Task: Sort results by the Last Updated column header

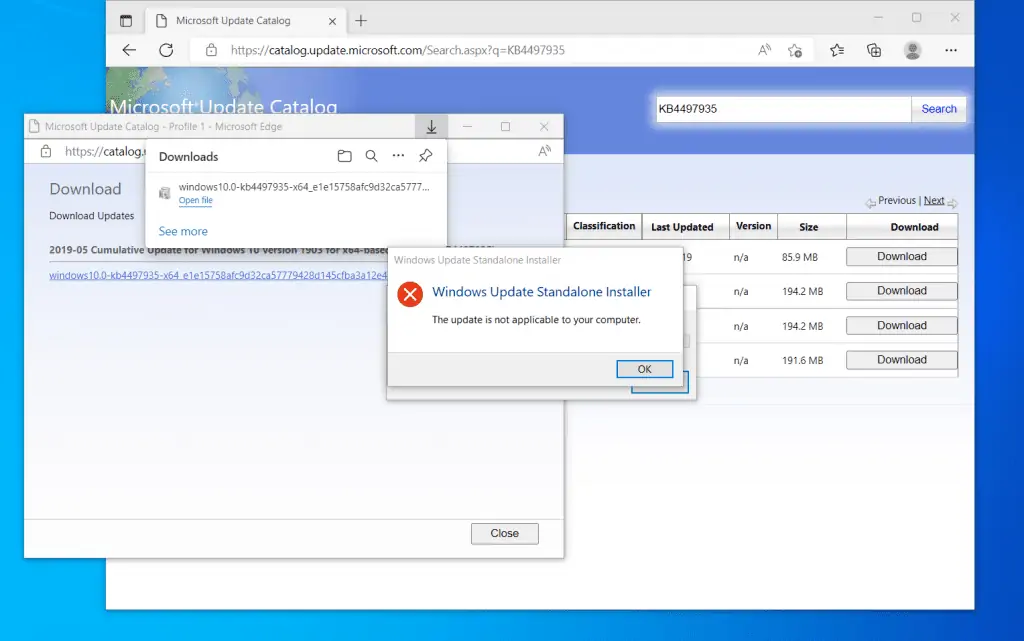Action: coord(682,227)
